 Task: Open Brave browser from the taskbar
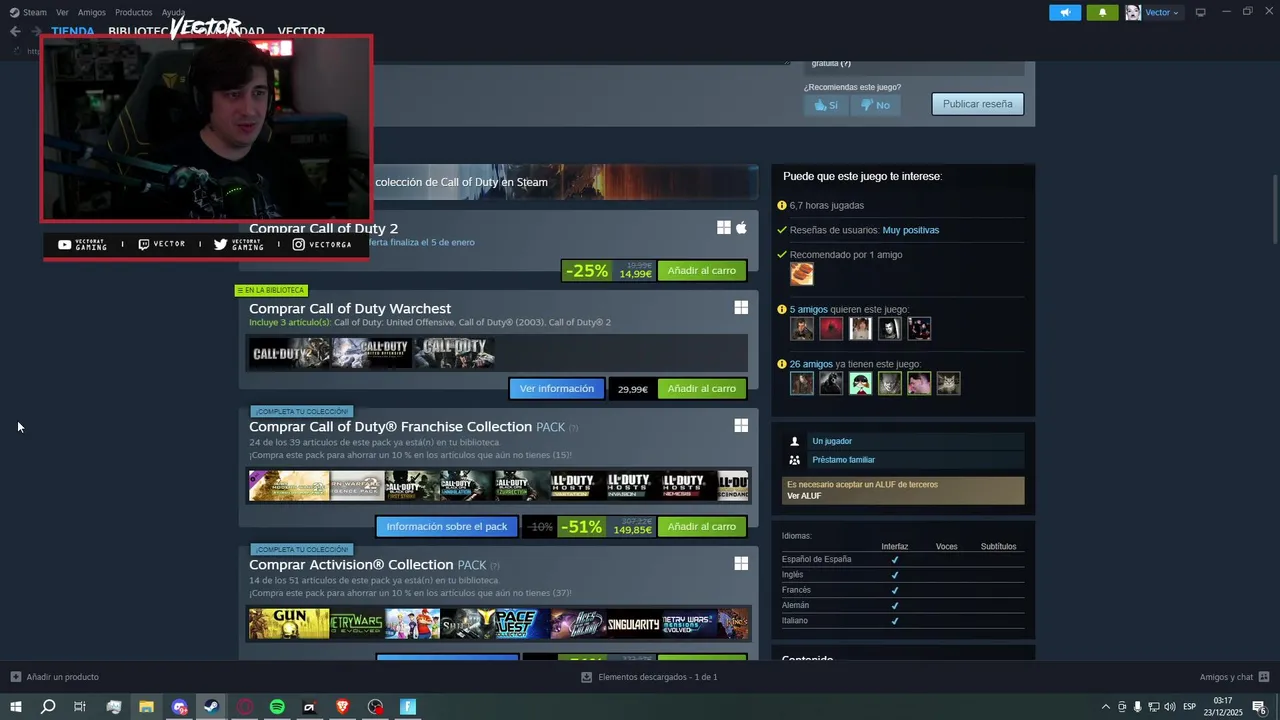[x=342, y=707]
